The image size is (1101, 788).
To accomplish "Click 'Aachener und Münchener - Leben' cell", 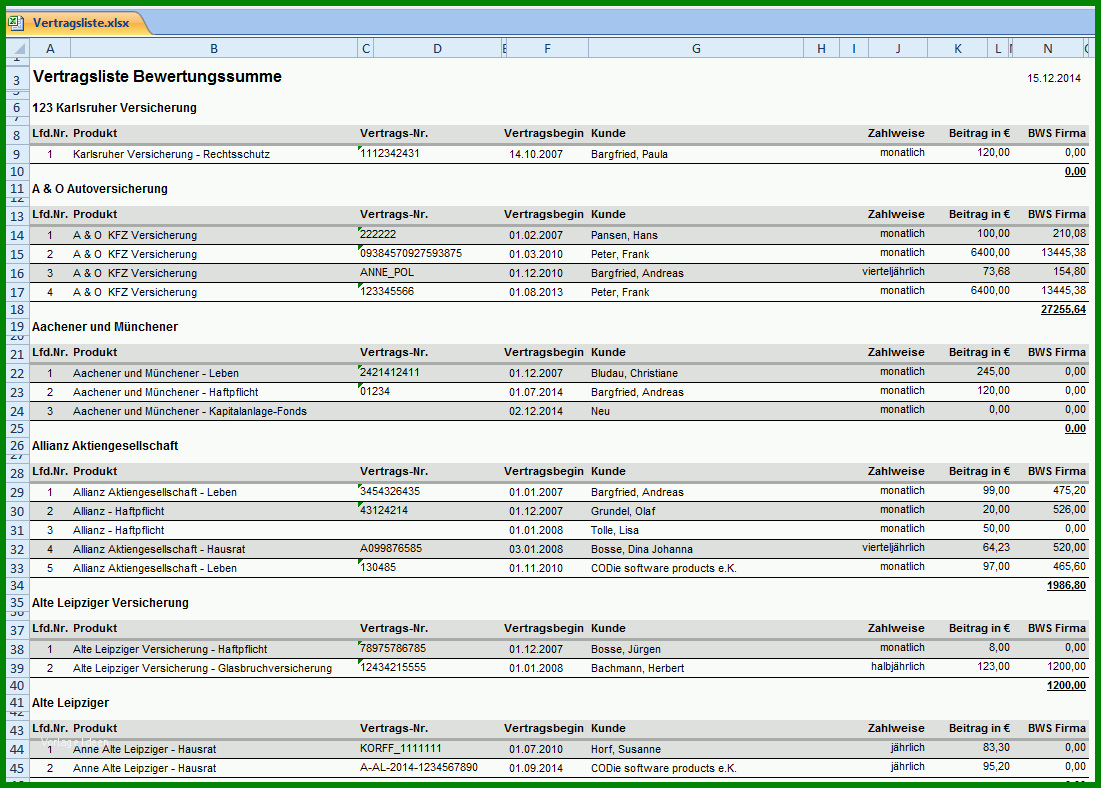I will tap(156, 373).
